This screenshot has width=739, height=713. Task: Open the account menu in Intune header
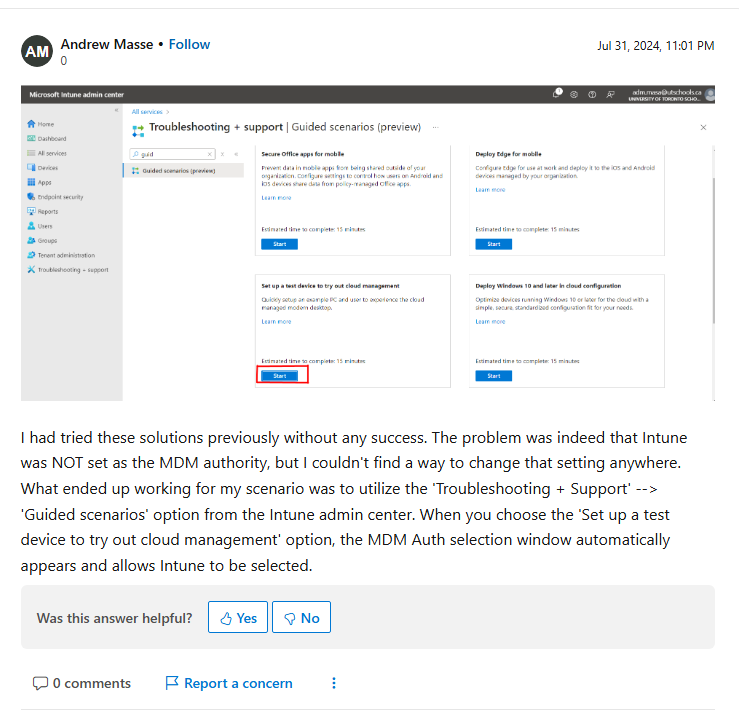[671, 95]
